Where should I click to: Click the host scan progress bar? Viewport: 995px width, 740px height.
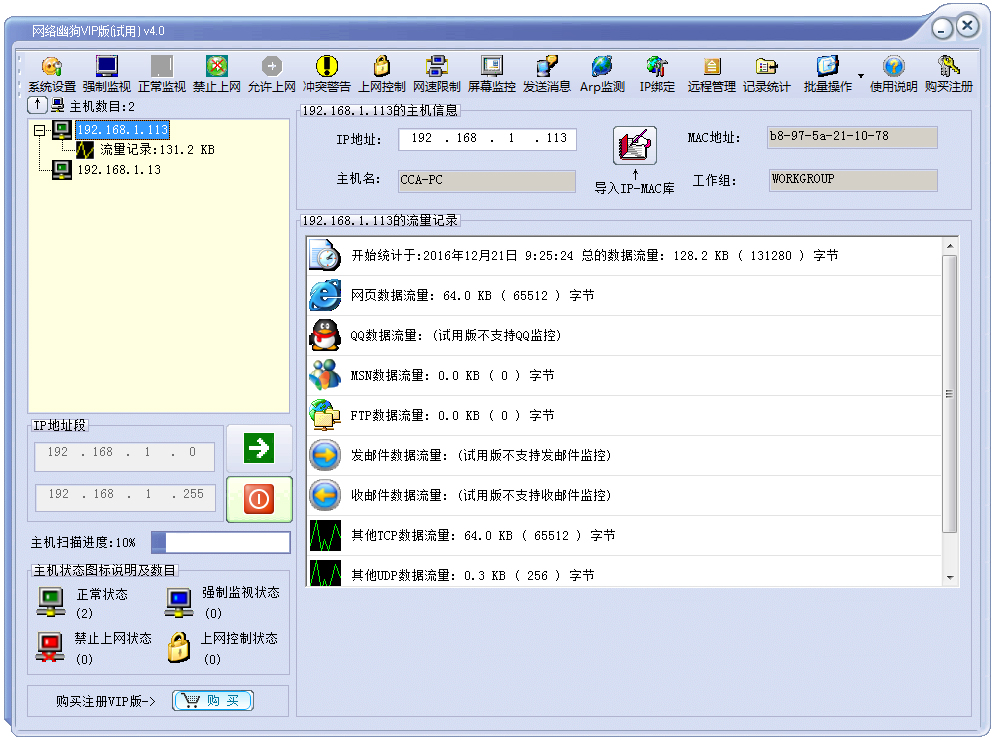222,542
